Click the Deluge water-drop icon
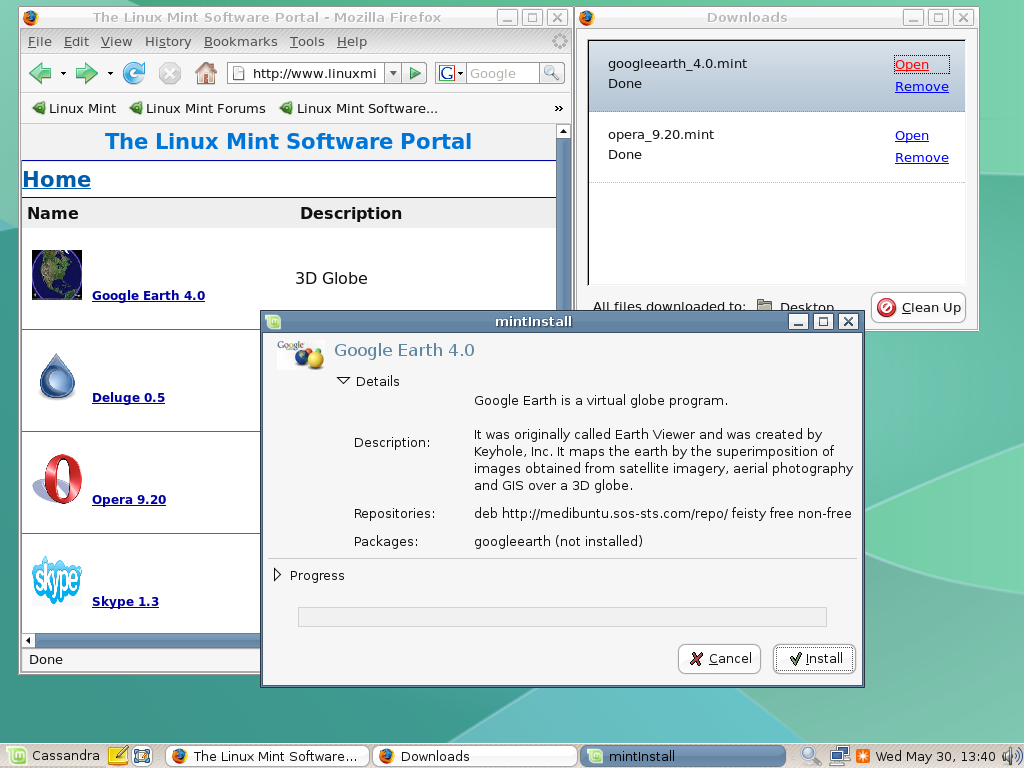This screenshot has height=768, width=1024. pos(57,376)
